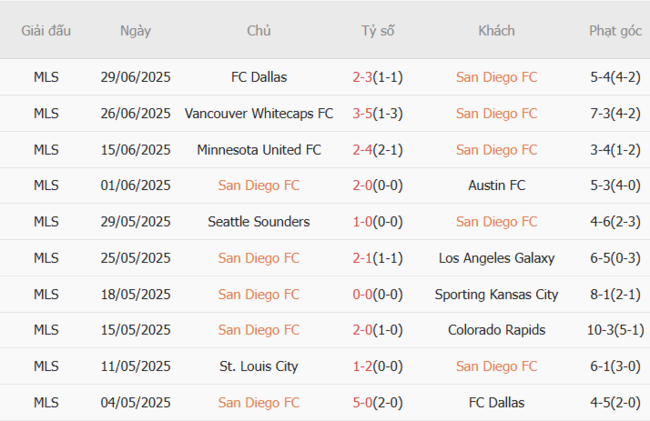Open Vancouver Whitecaps FC team link
This screenshot has width=650, height=421.
(x=258, y=113)
